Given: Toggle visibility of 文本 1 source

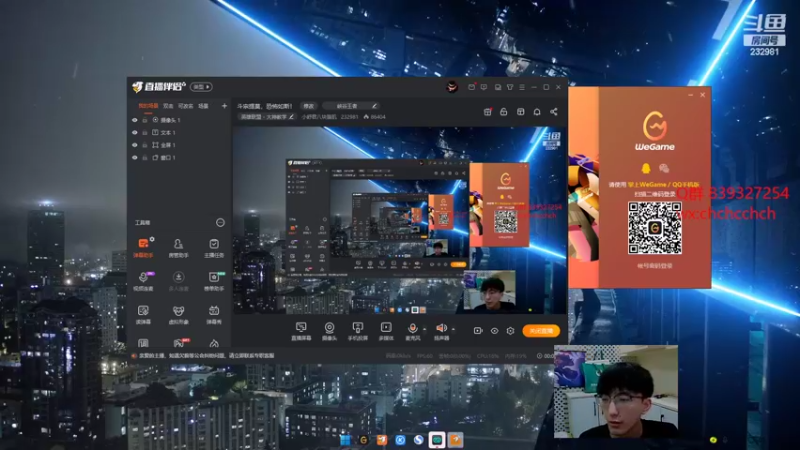Looking at the screenshot, I should click(135, 133).
